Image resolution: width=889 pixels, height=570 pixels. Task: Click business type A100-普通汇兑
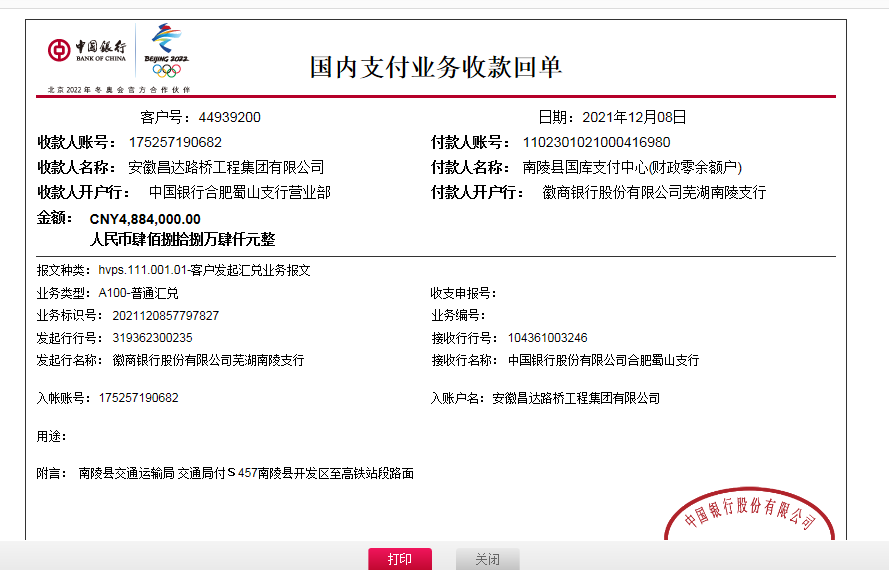tap(138, 293)
